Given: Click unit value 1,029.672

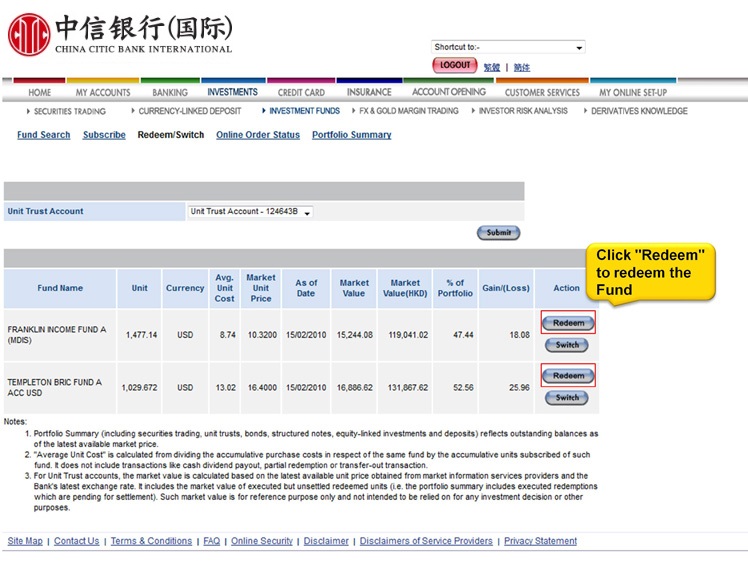Looking at the screenshot, I should (139, 388).
